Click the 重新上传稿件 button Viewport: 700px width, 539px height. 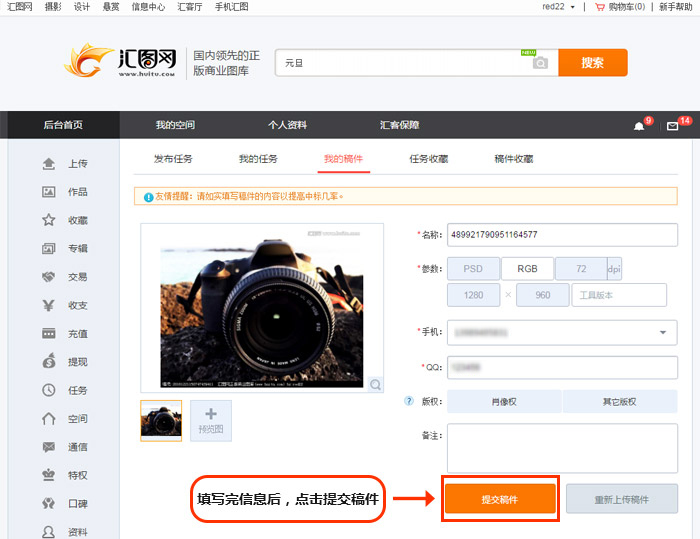pyautogui.click(x=621, y=498)
